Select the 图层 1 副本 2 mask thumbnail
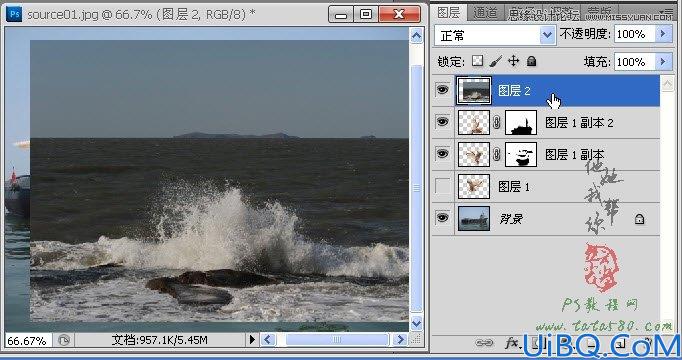682x360 pixels. [x=521, y=123]
